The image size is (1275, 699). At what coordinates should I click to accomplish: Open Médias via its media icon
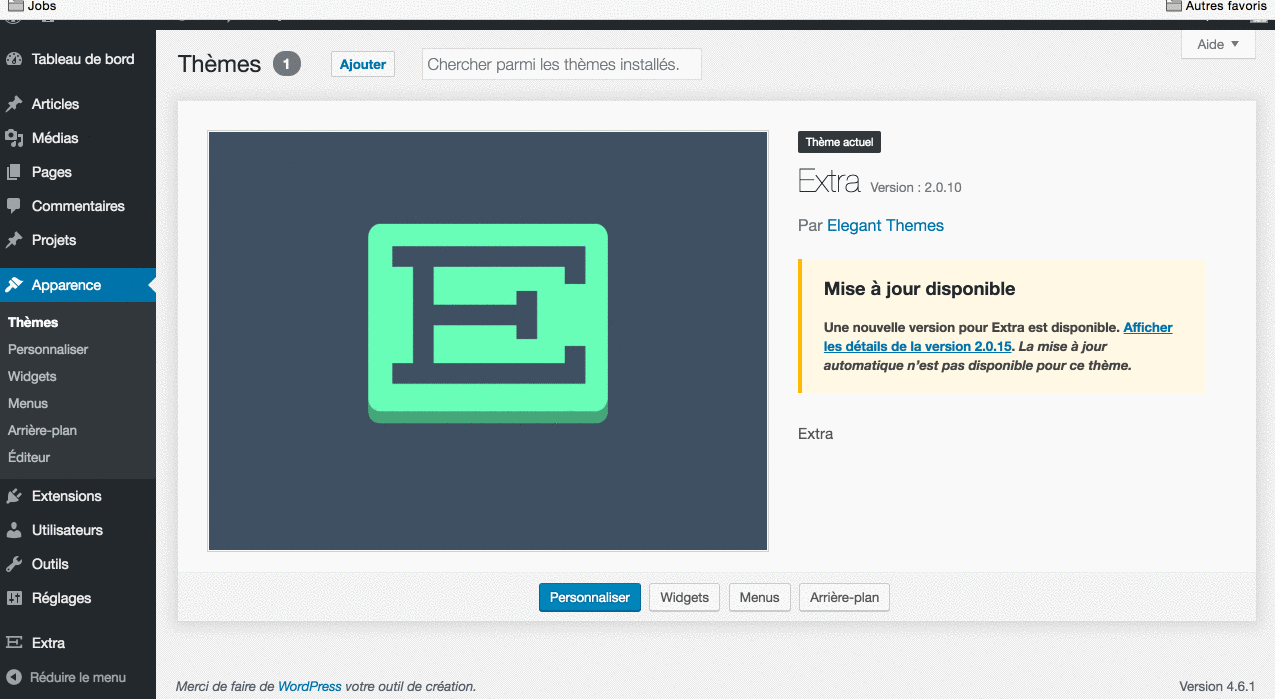pos(14,138)
